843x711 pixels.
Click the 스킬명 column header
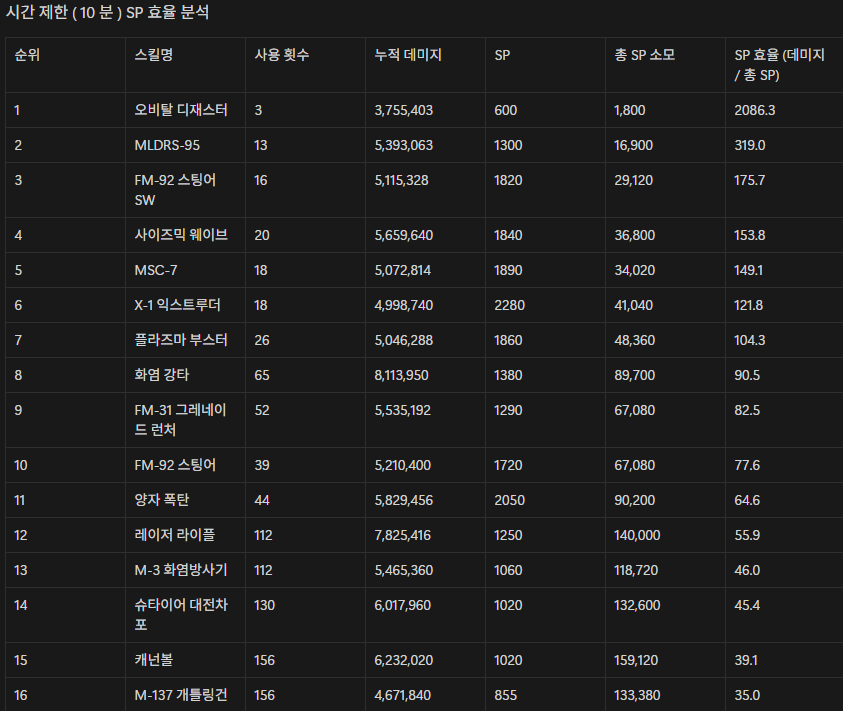154,55
